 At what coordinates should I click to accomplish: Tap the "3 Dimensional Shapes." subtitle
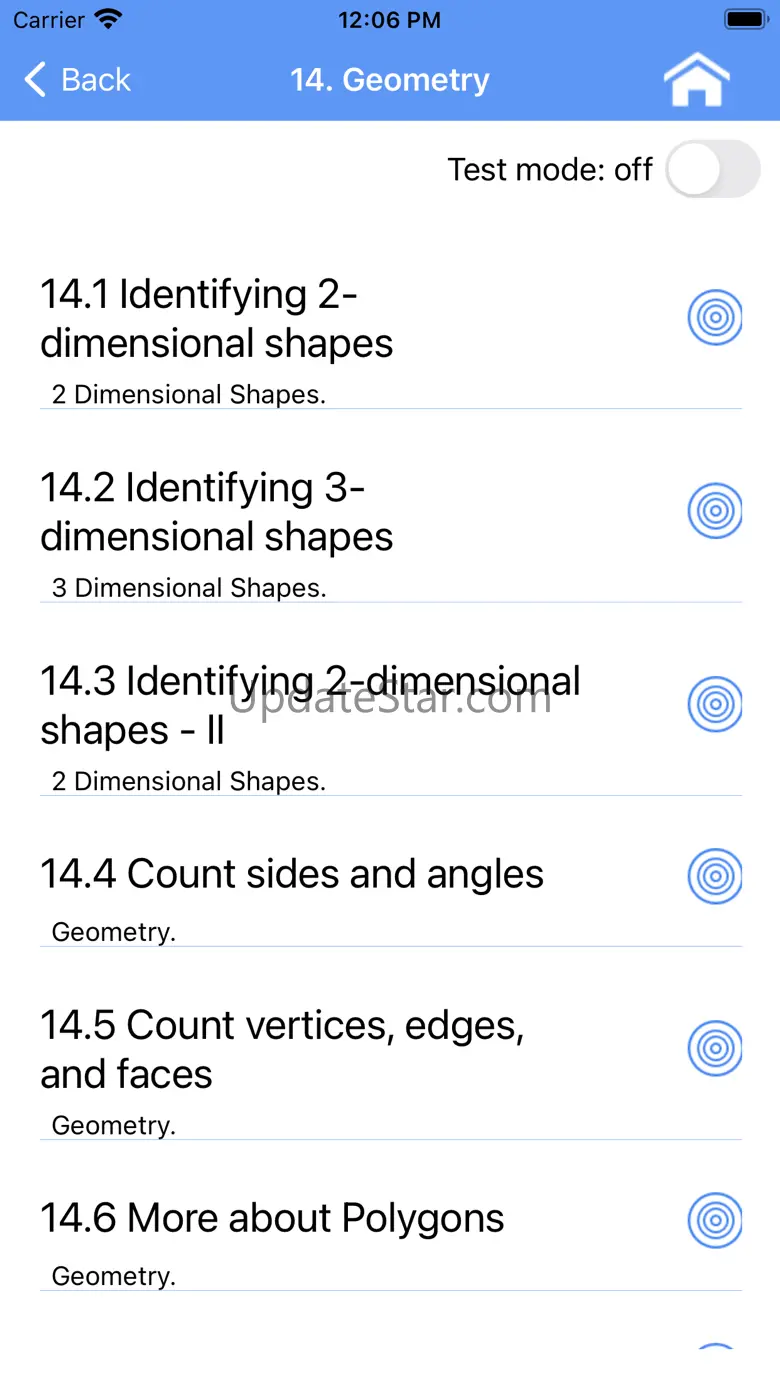click(x=189, y=588)
